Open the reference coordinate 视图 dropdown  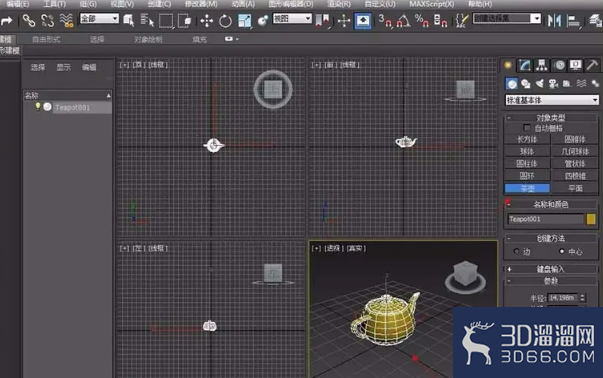[x=292, y=18]
